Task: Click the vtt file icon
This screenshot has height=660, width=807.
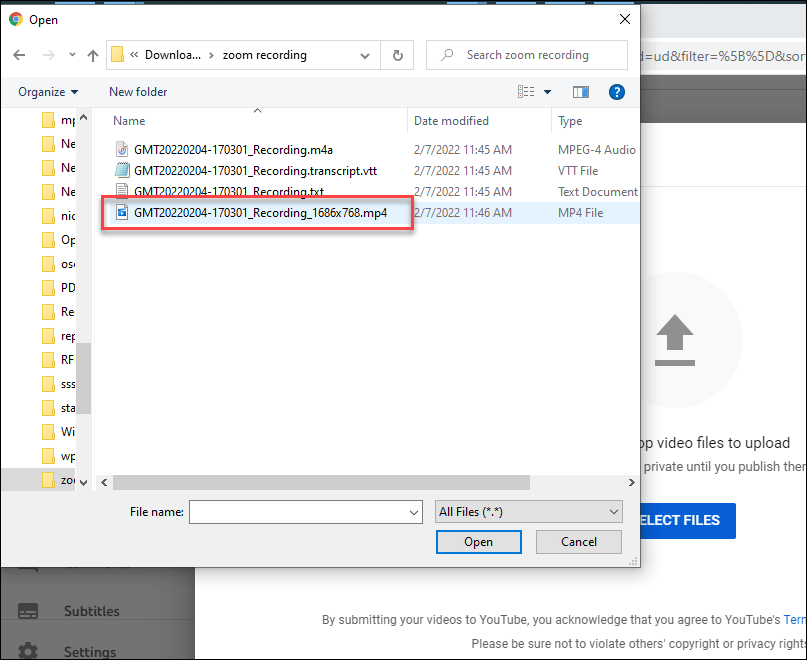Action: [x=122, y=170]
